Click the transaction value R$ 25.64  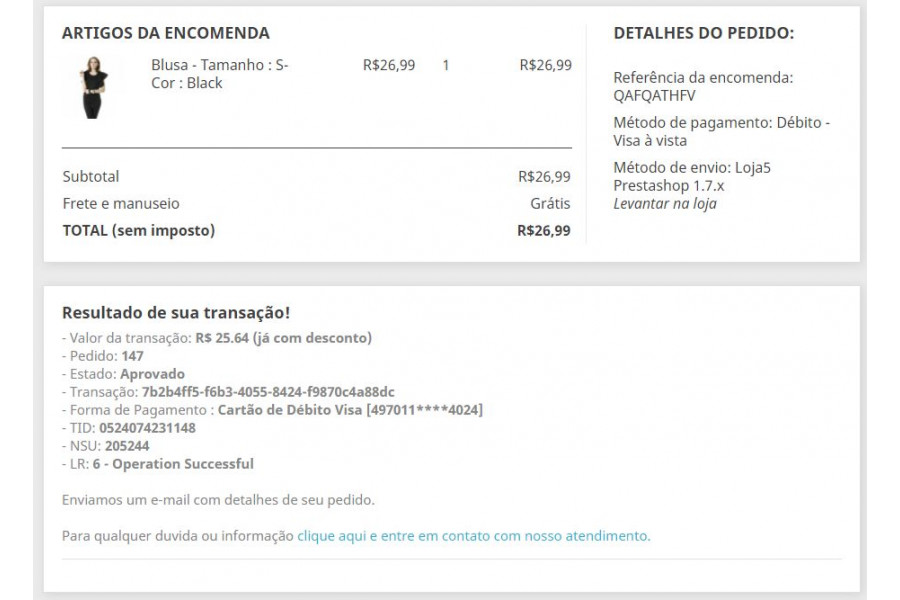pos(222,338)
